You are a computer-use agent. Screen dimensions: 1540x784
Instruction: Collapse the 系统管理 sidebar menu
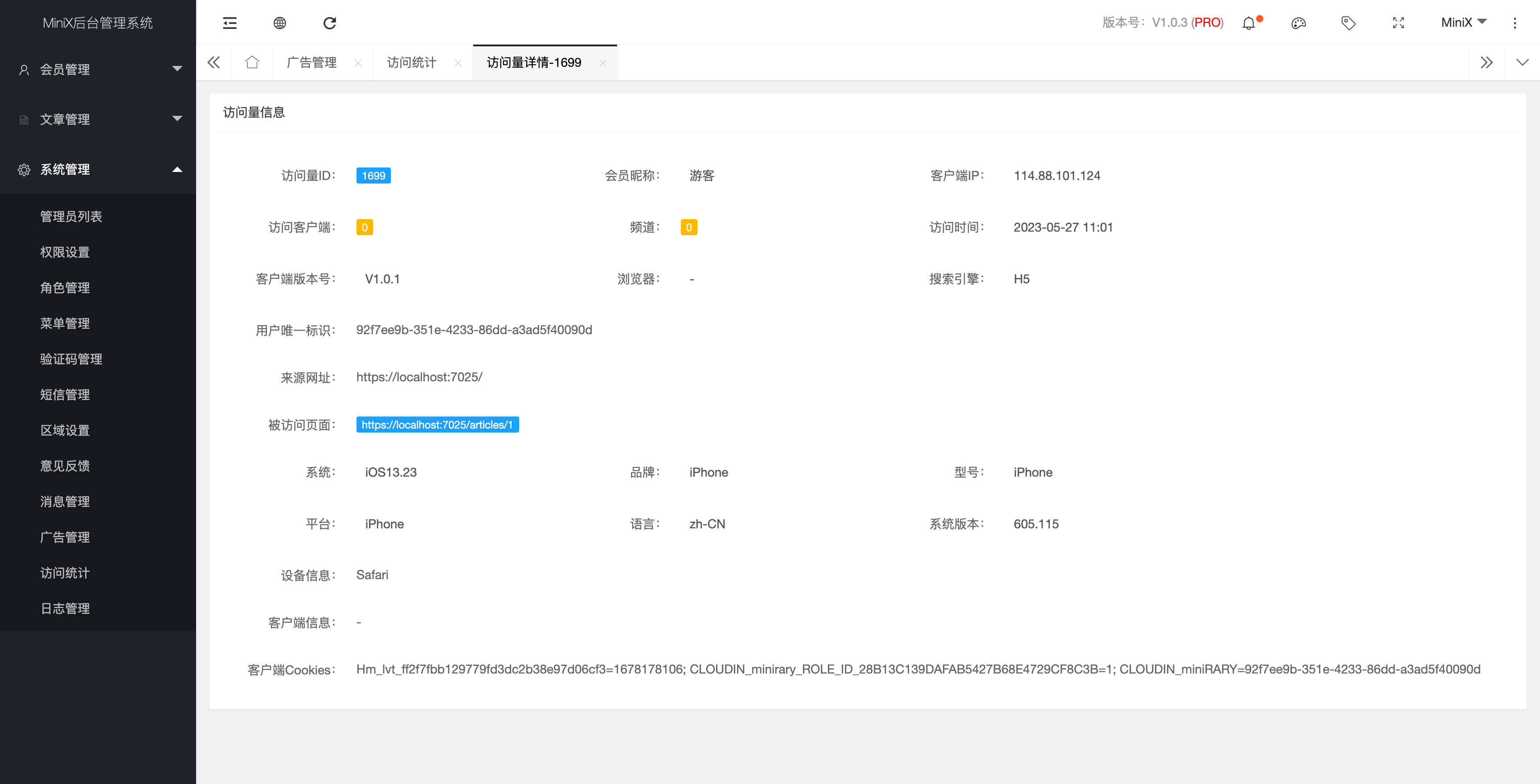pos(98,169)
